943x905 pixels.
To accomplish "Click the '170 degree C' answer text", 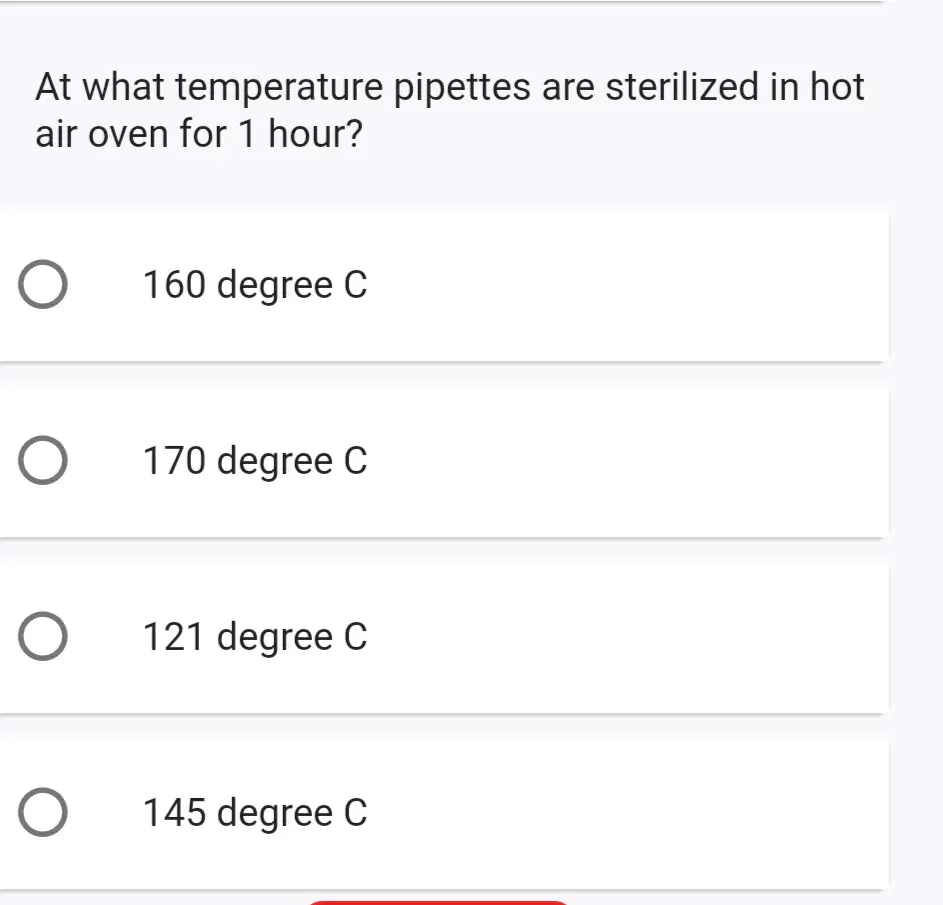I will pyautogui.click(x=255, y=461).
